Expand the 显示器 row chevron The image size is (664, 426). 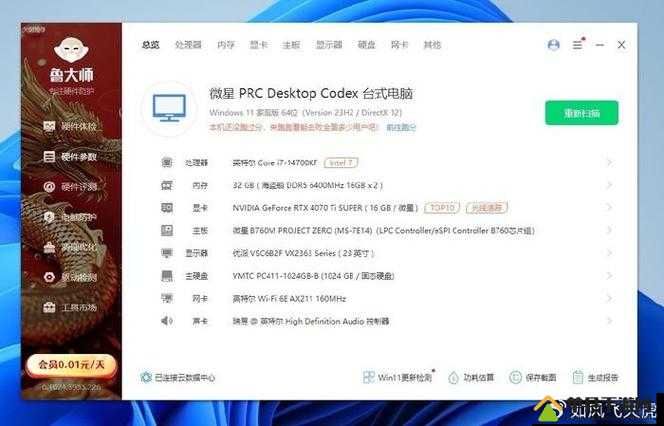(x=609, y=253)
